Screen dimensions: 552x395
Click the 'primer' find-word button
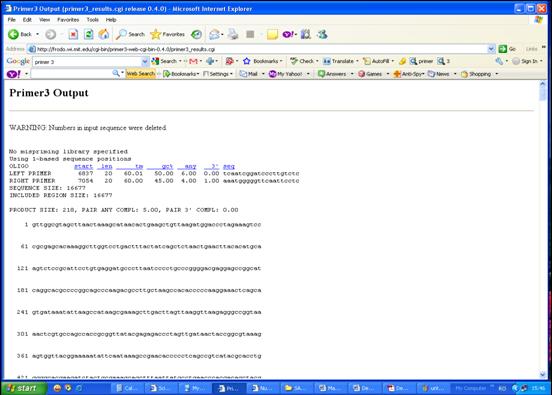pyautogui.click(x=421, y=61)
